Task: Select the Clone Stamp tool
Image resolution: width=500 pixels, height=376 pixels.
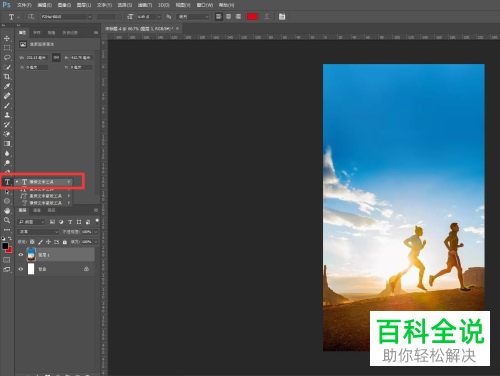Action: (7, 115)
